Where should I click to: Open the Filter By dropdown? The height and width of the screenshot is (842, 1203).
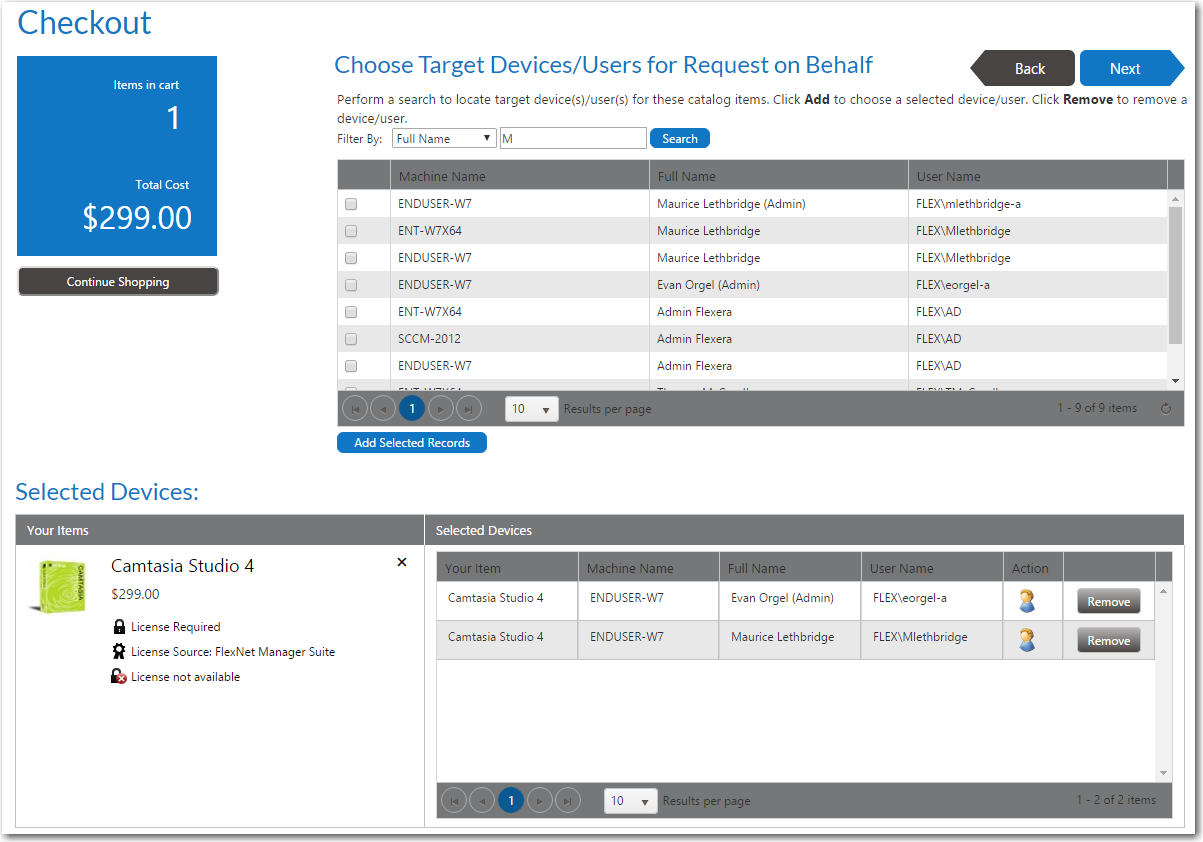pyautogui.click(x=443, y=138)
